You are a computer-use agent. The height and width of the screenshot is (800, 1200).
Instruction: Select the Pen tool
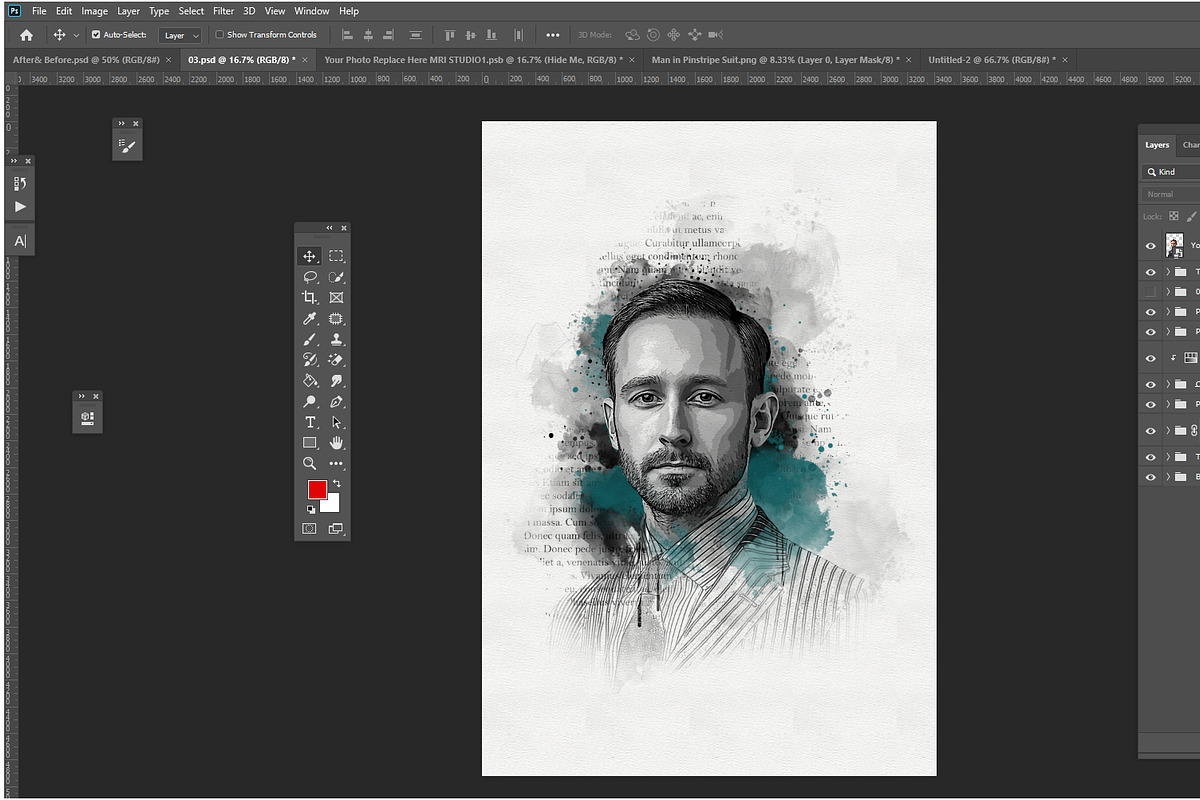pos(336,402)
